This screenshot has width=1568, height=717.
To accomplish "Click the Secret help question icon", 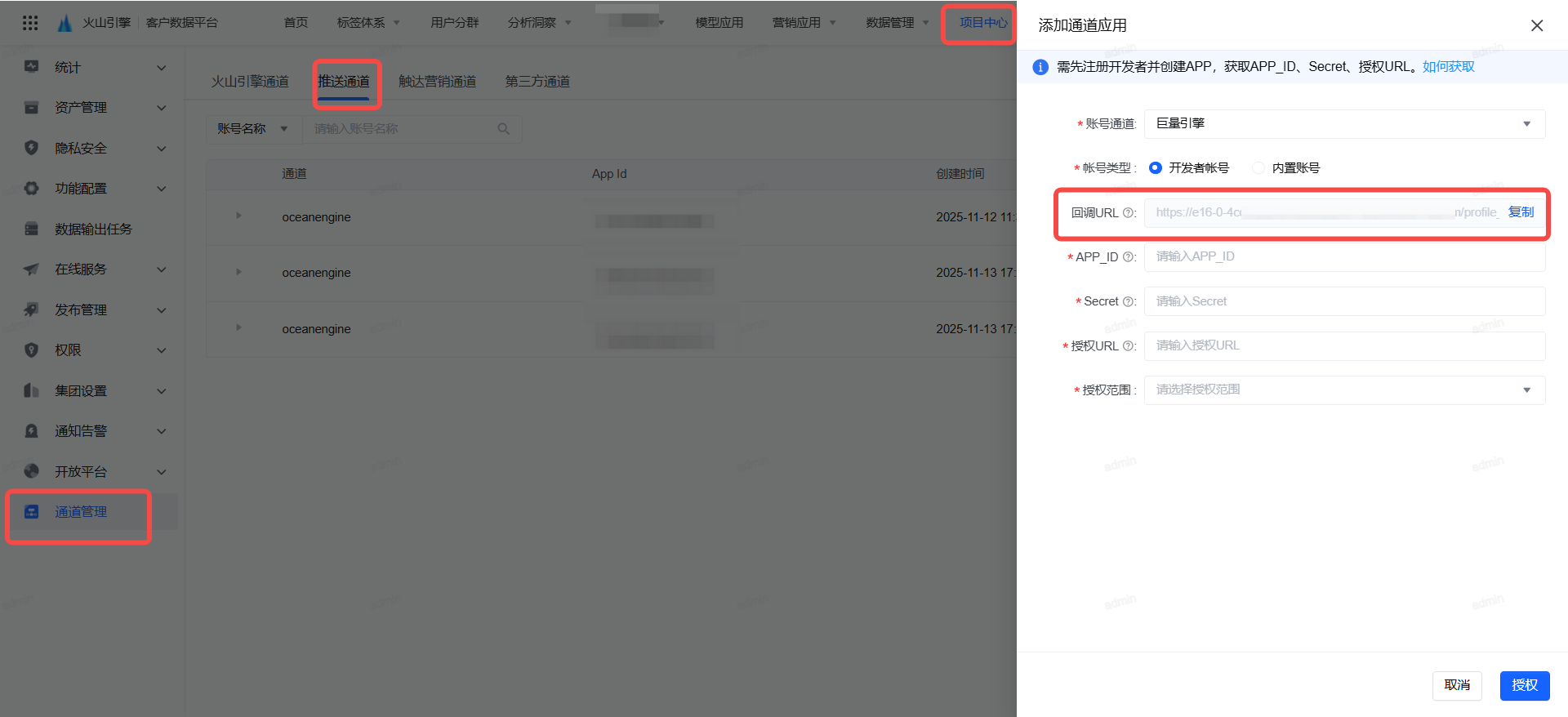I will [x=1129, y=302].
